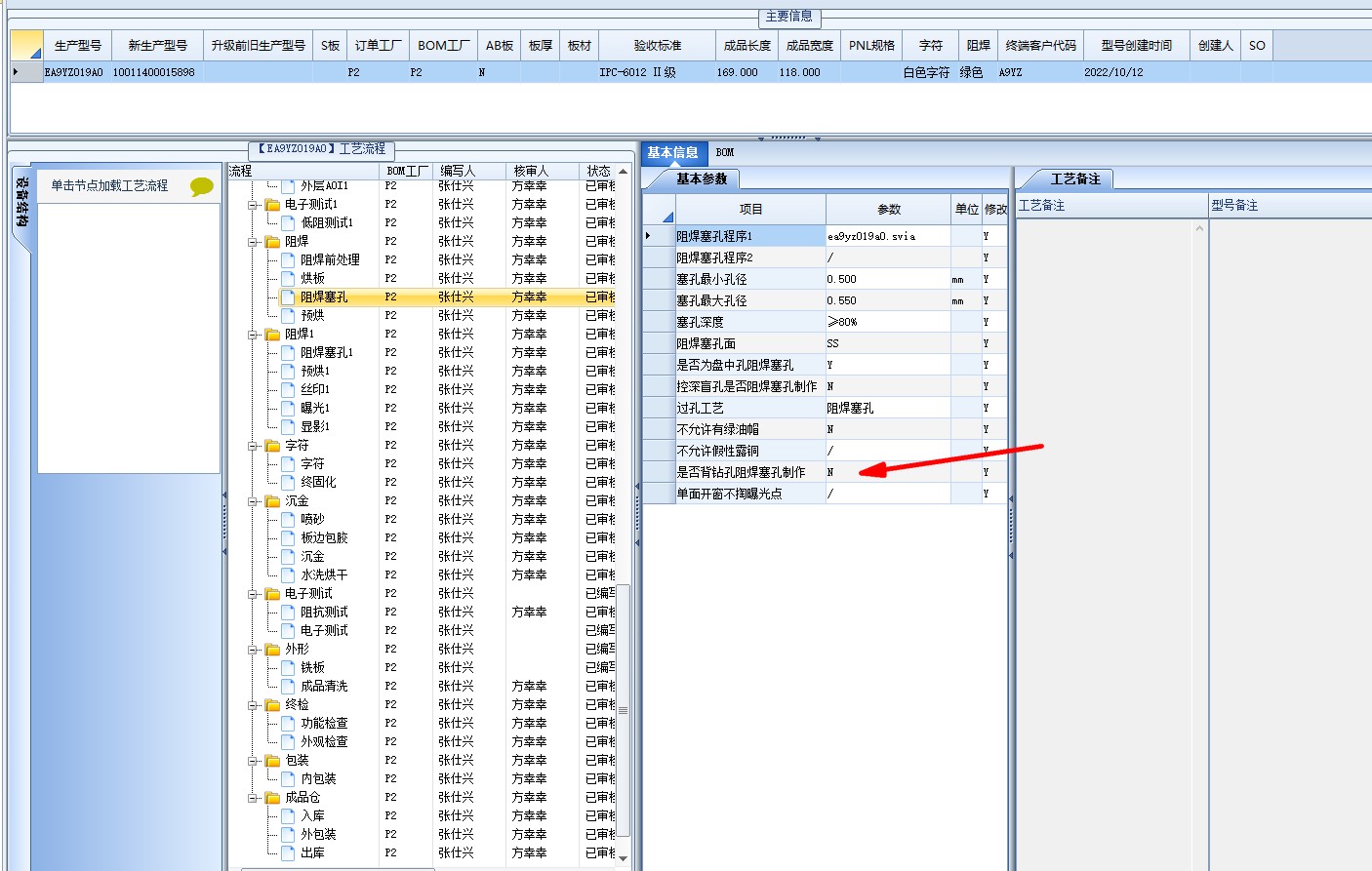The height and width of the screenshot is (871, 1372).
Task: Open the 基本参数 sub-tab
Action: 702,179
